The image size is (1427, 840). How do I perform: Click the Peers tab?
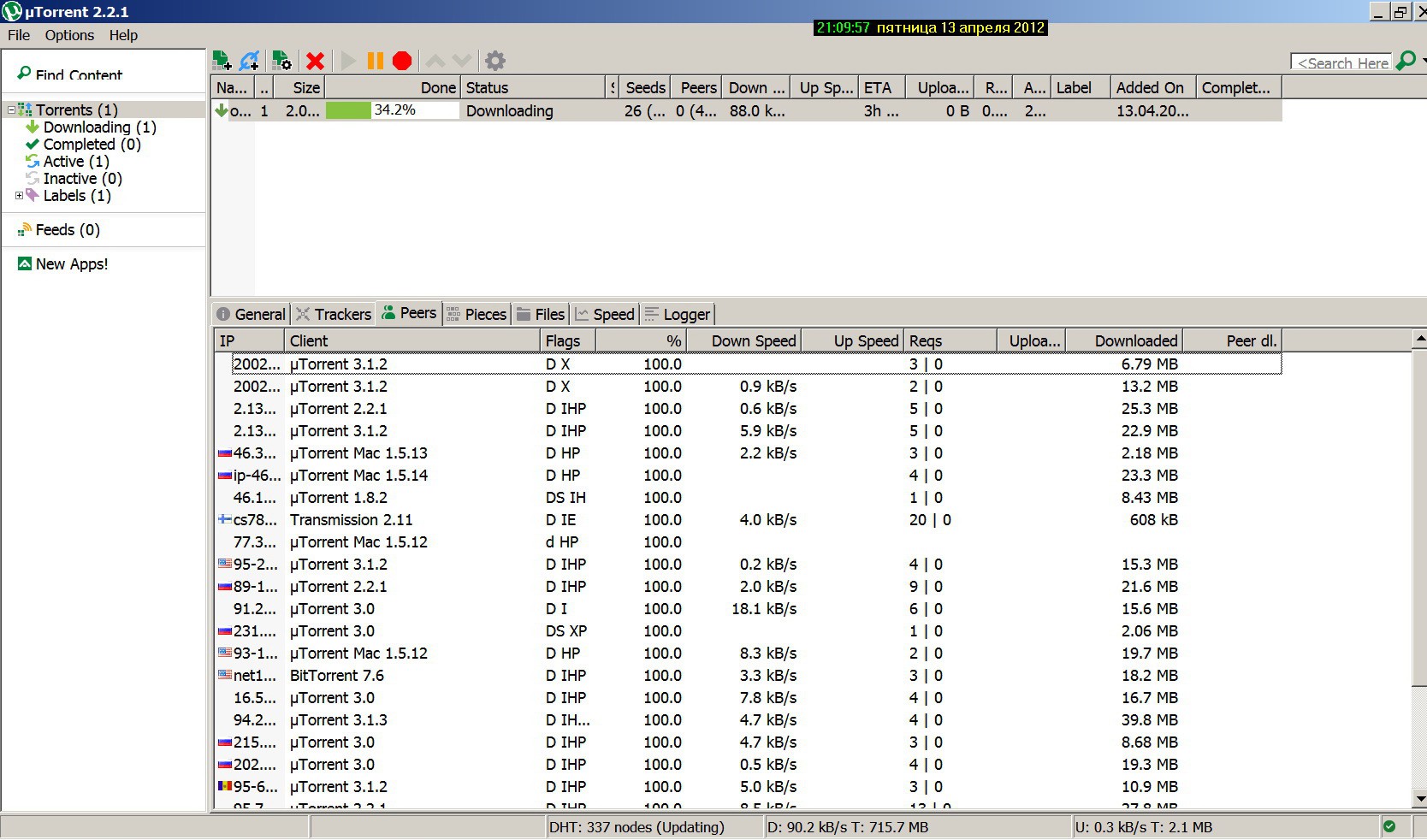tap(409, 313)
